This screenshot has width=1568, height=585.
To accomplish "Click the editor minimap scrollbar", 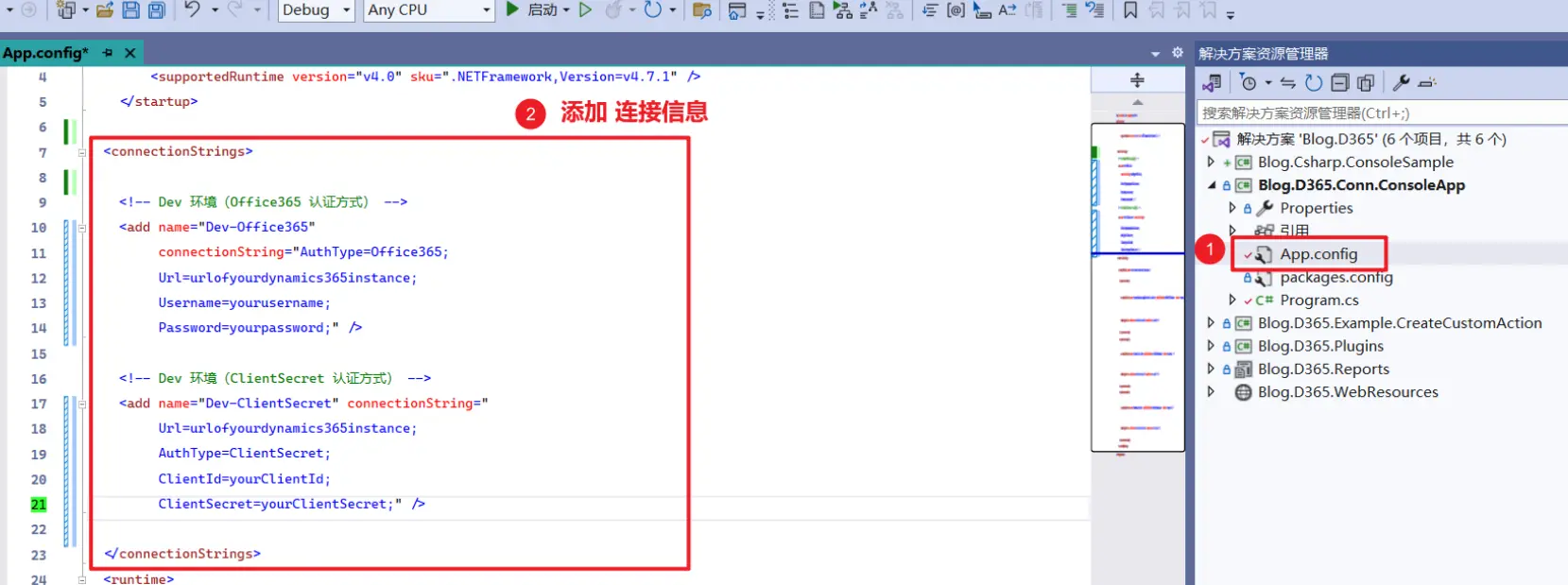I will [x=1138, y=286].
